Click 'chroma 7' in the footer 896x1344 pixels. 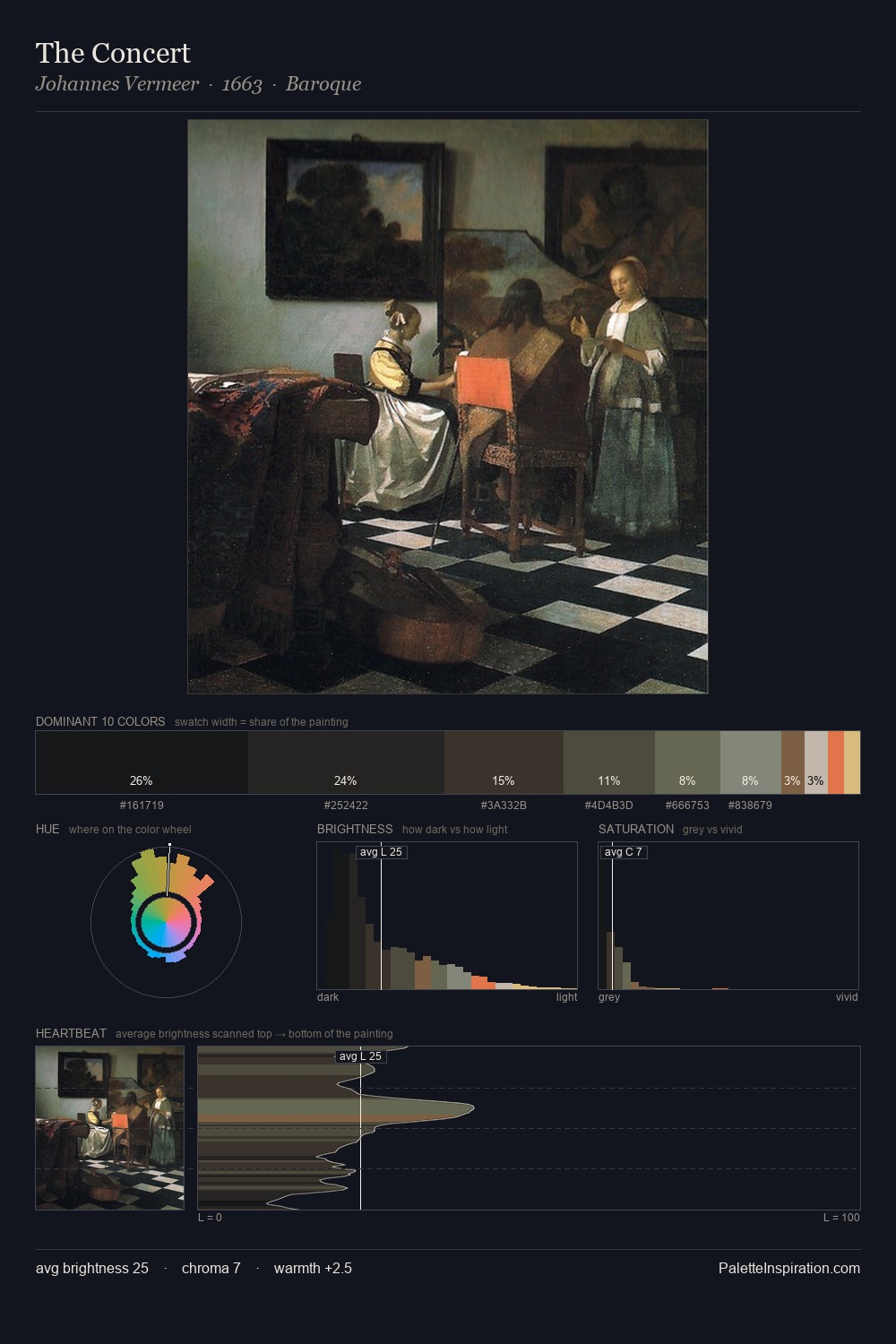click(211, 1268)
